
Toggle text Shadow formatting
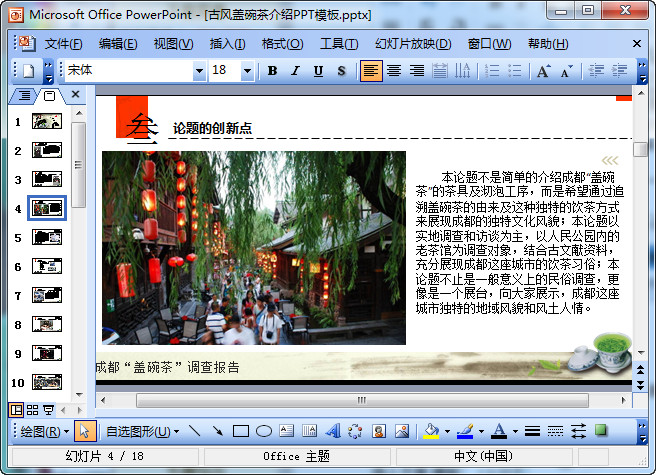point(341,71)
